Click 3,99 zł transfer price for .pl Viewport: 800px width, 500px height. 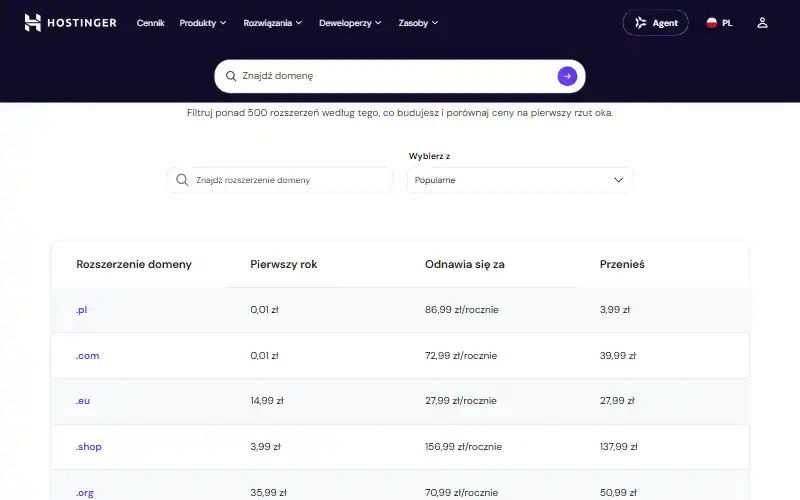click(x=615, y=310)
